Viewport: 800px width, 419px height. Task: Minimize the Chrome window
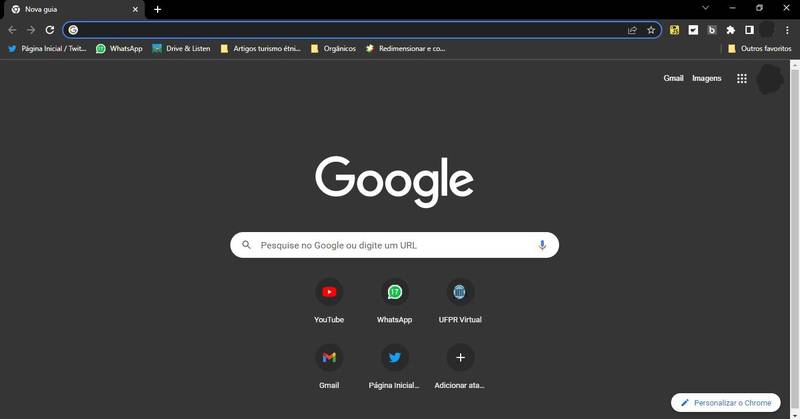coord(733,8)
